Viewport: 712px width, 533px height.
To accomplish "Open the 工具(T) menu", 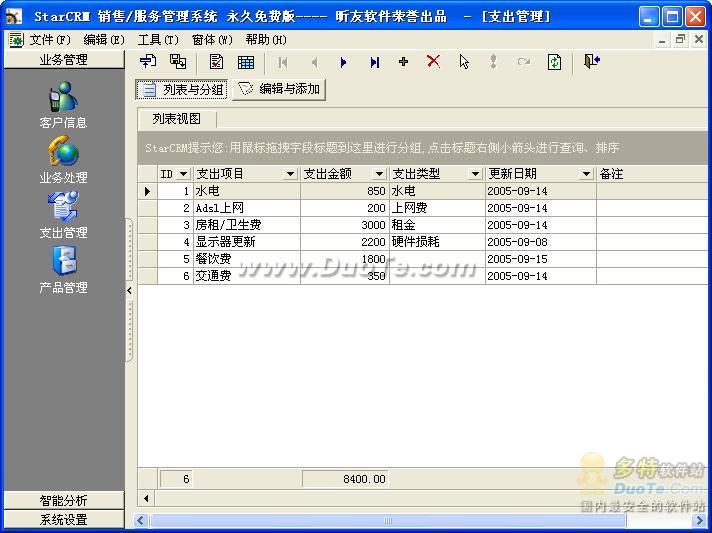I will coord(158,40).
